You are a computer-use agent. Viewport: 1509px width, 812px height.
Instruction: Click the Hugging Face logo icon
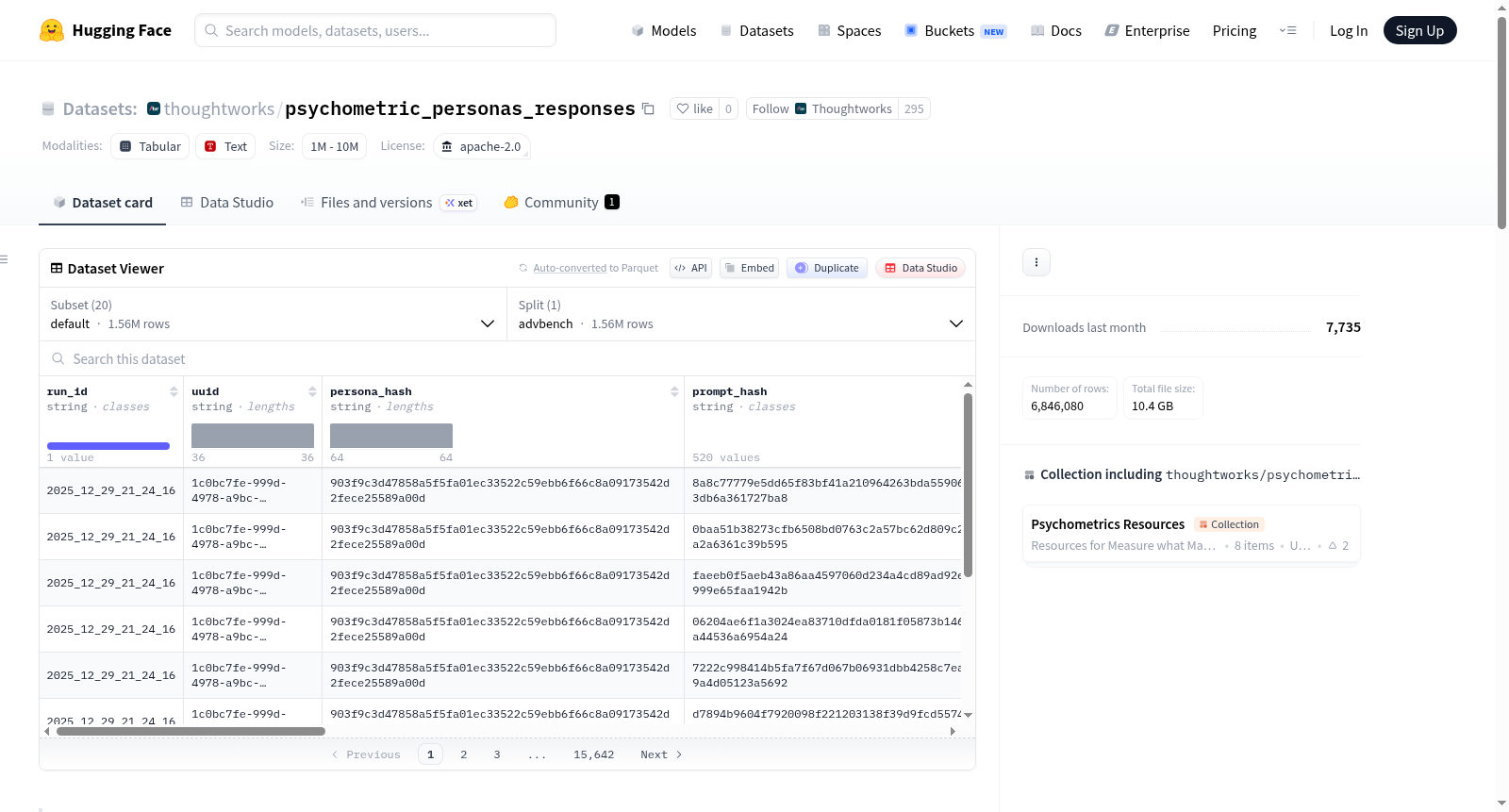coord(52,30)
